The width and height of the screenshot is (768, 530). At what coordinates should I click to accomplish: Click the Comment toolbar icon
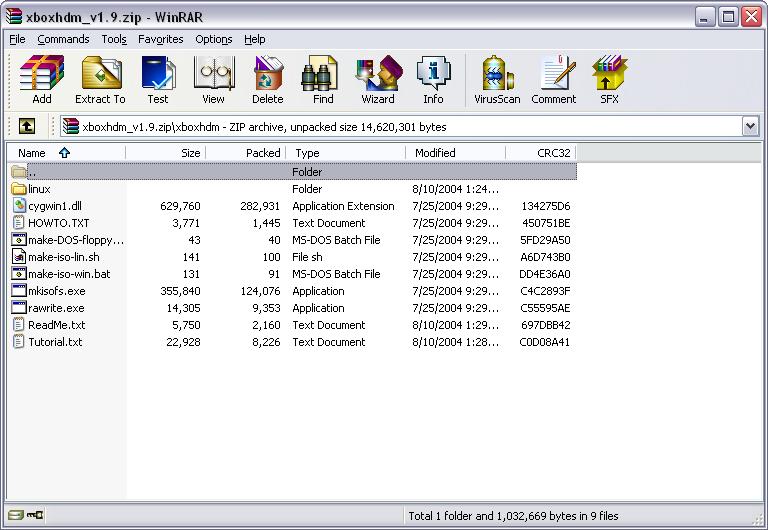tap(554, 80)
